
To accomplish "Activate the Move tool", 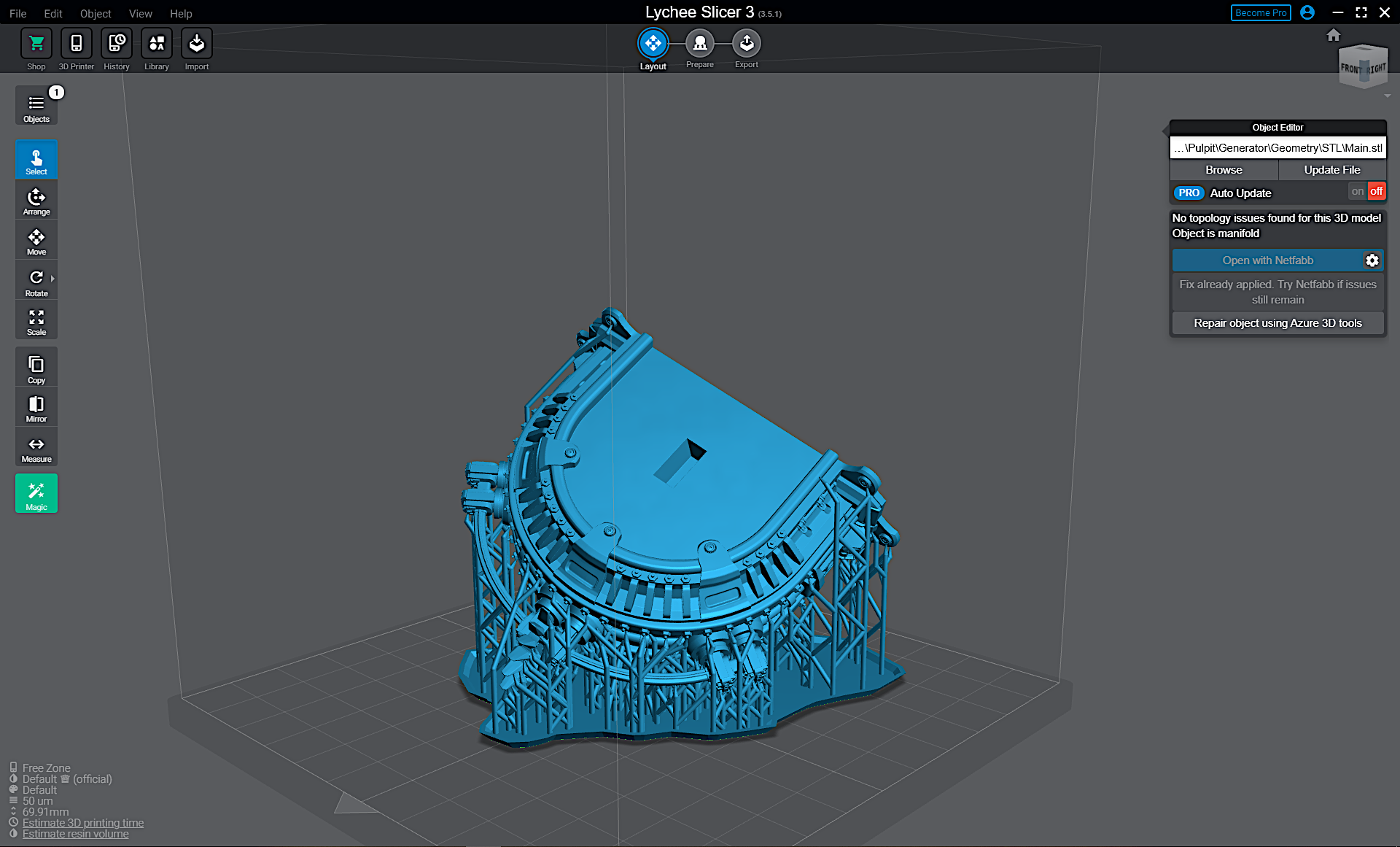I will pos(36,239).
